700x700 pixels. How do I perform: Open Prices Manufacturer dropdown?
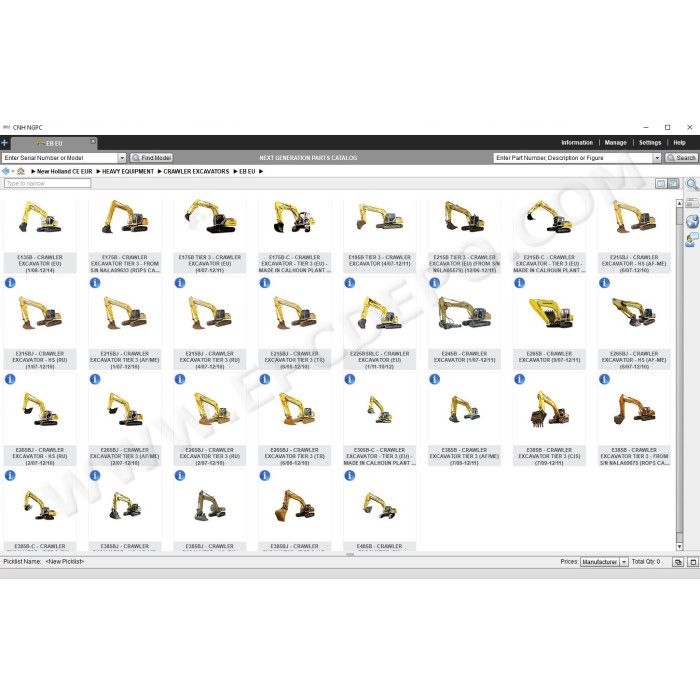[624, 562]
